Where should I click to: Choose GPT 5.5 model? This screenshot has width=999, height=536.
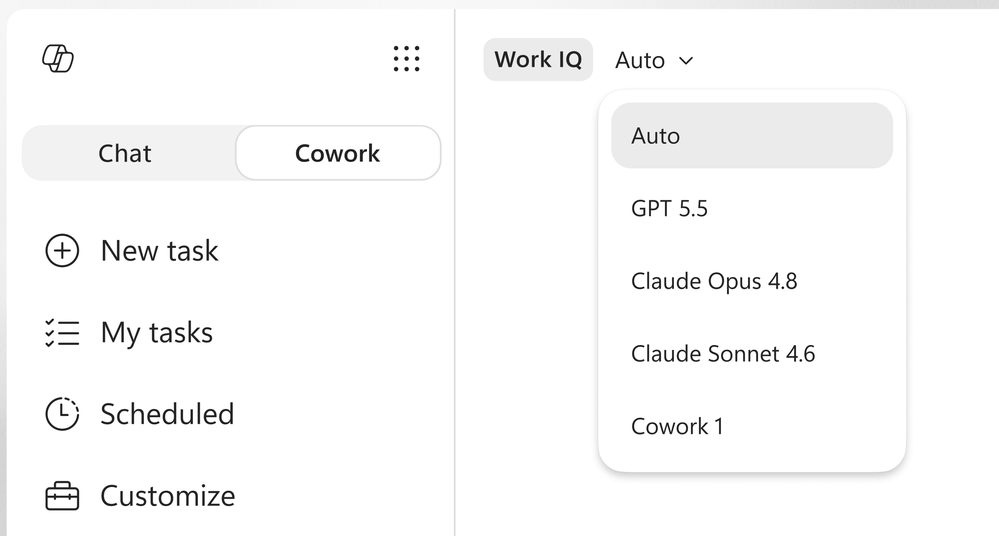click(752, 208)
